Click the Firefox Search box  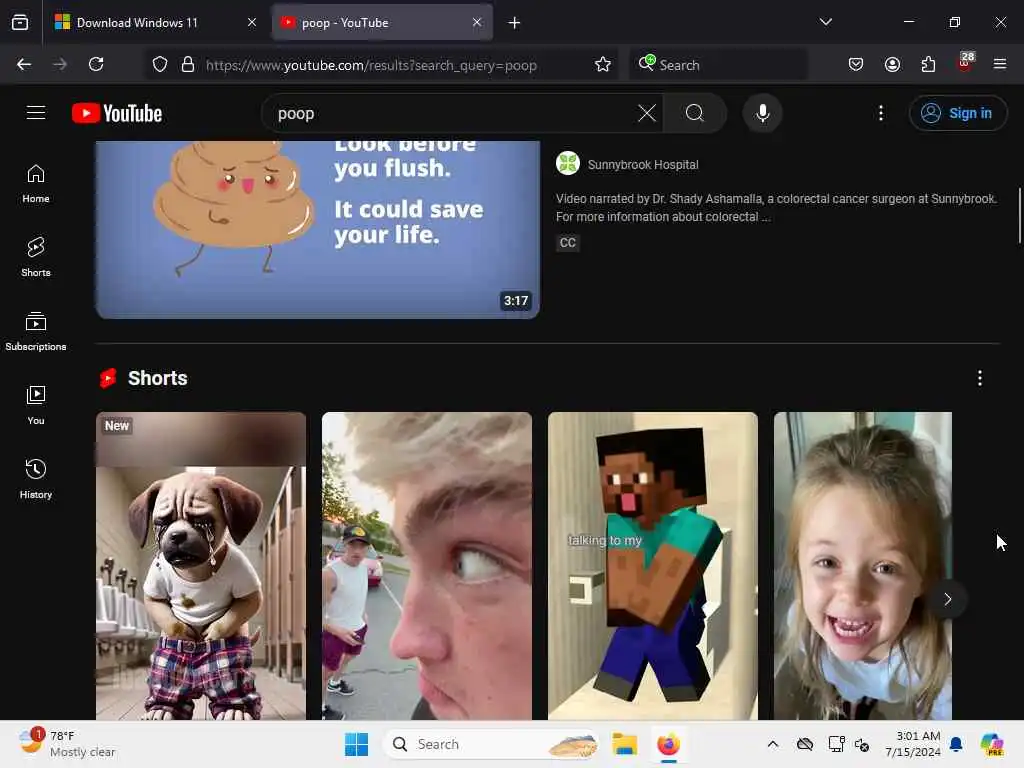[x=718, y=65]
